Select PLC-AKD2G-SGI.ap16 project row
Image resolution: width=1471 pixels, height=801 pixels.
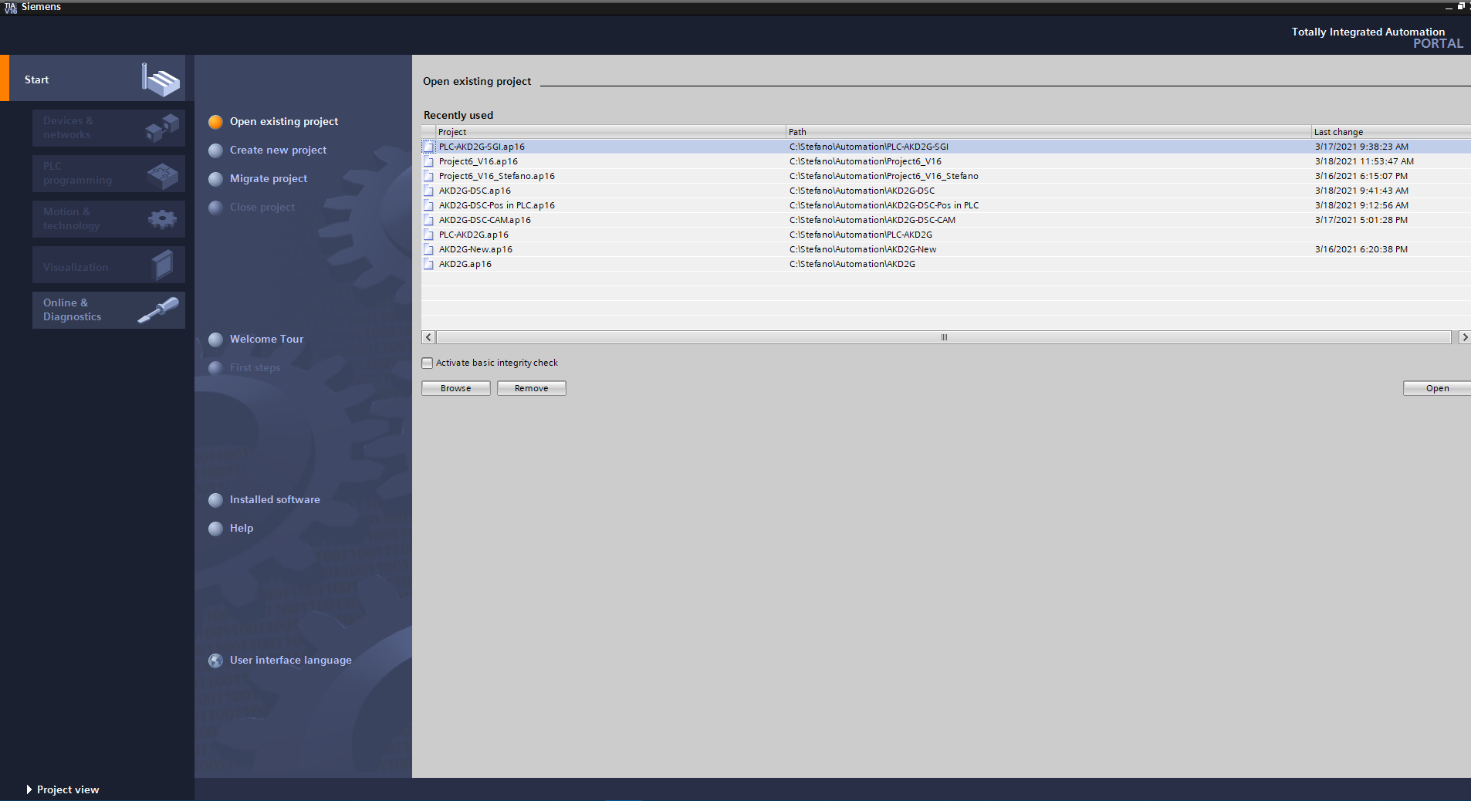click(x=946, y=147)
